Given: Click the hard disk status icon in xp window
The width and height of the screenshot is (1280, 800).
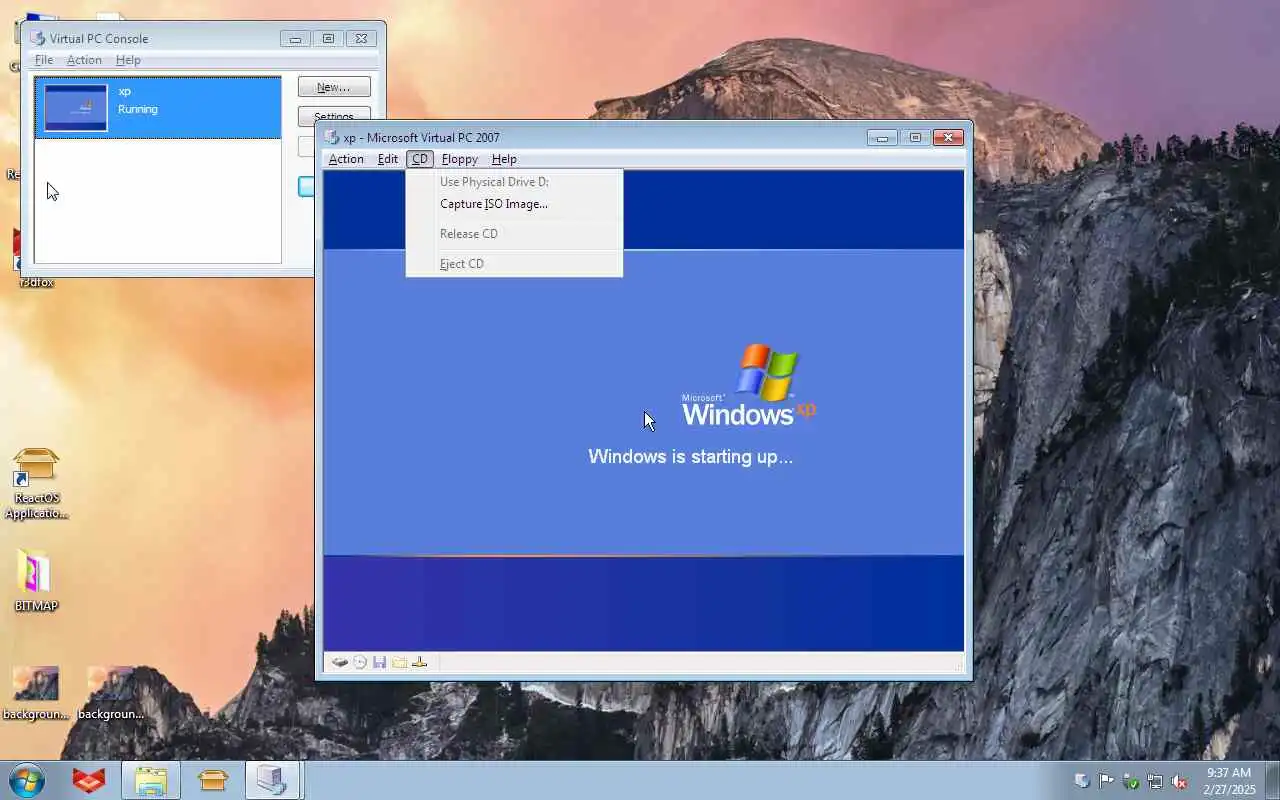Looking at the screenshot, I should point(340,662).
